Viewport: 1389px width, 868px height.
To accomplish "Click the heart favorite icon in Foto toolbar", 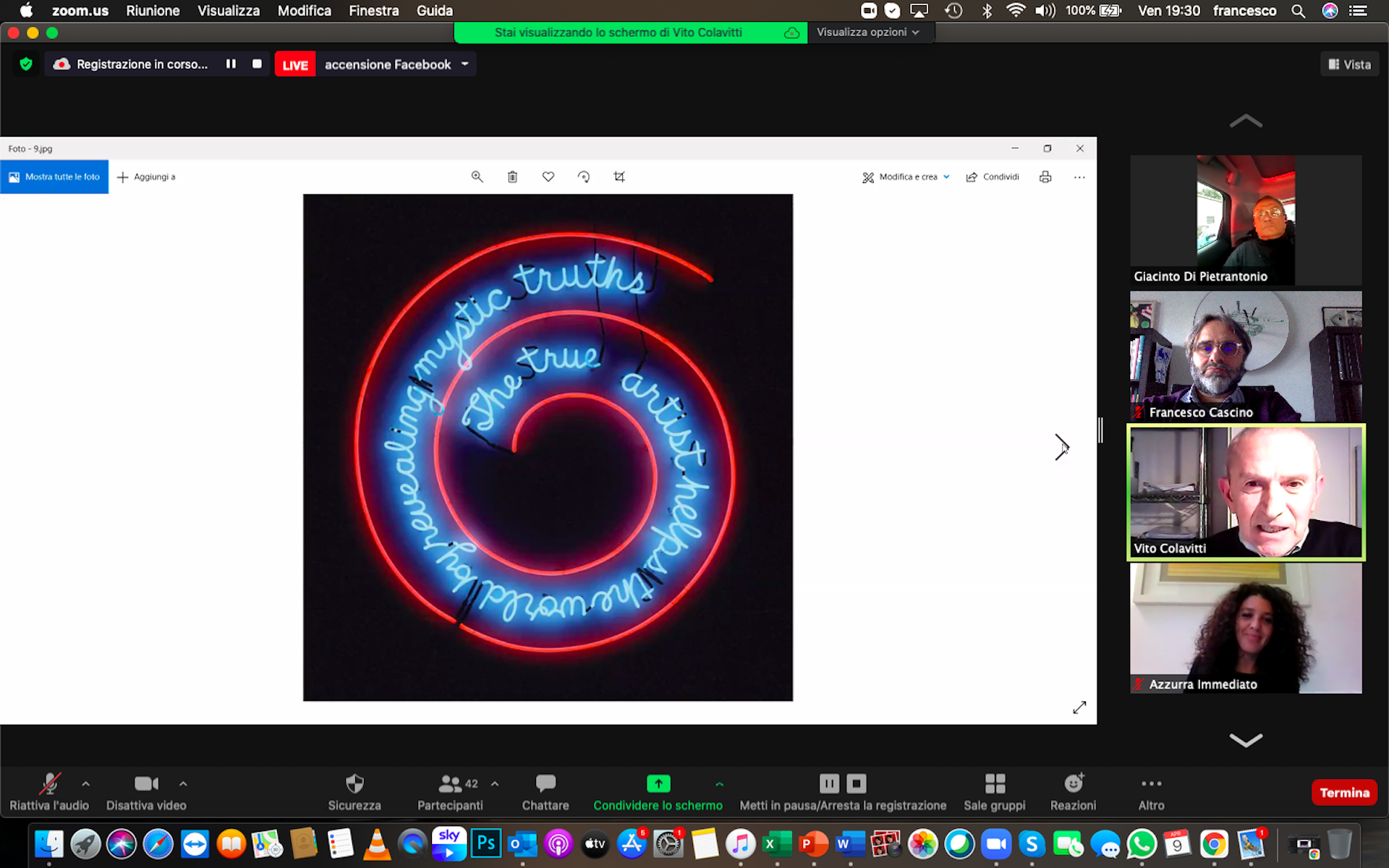I will point(548,176).
